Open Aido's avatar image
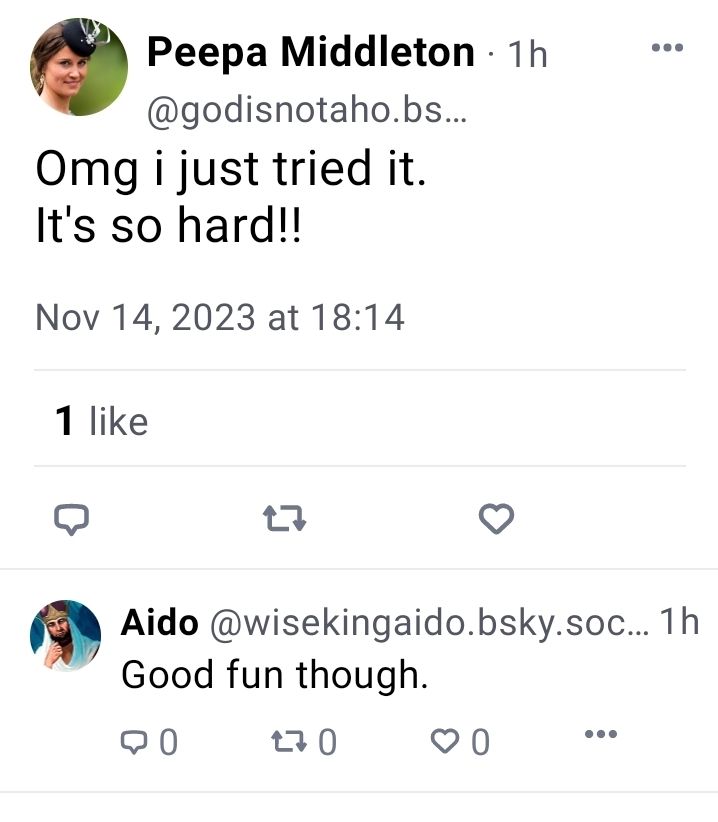Image resolution: width=718 pixels, height=822 pixels. 66,635
